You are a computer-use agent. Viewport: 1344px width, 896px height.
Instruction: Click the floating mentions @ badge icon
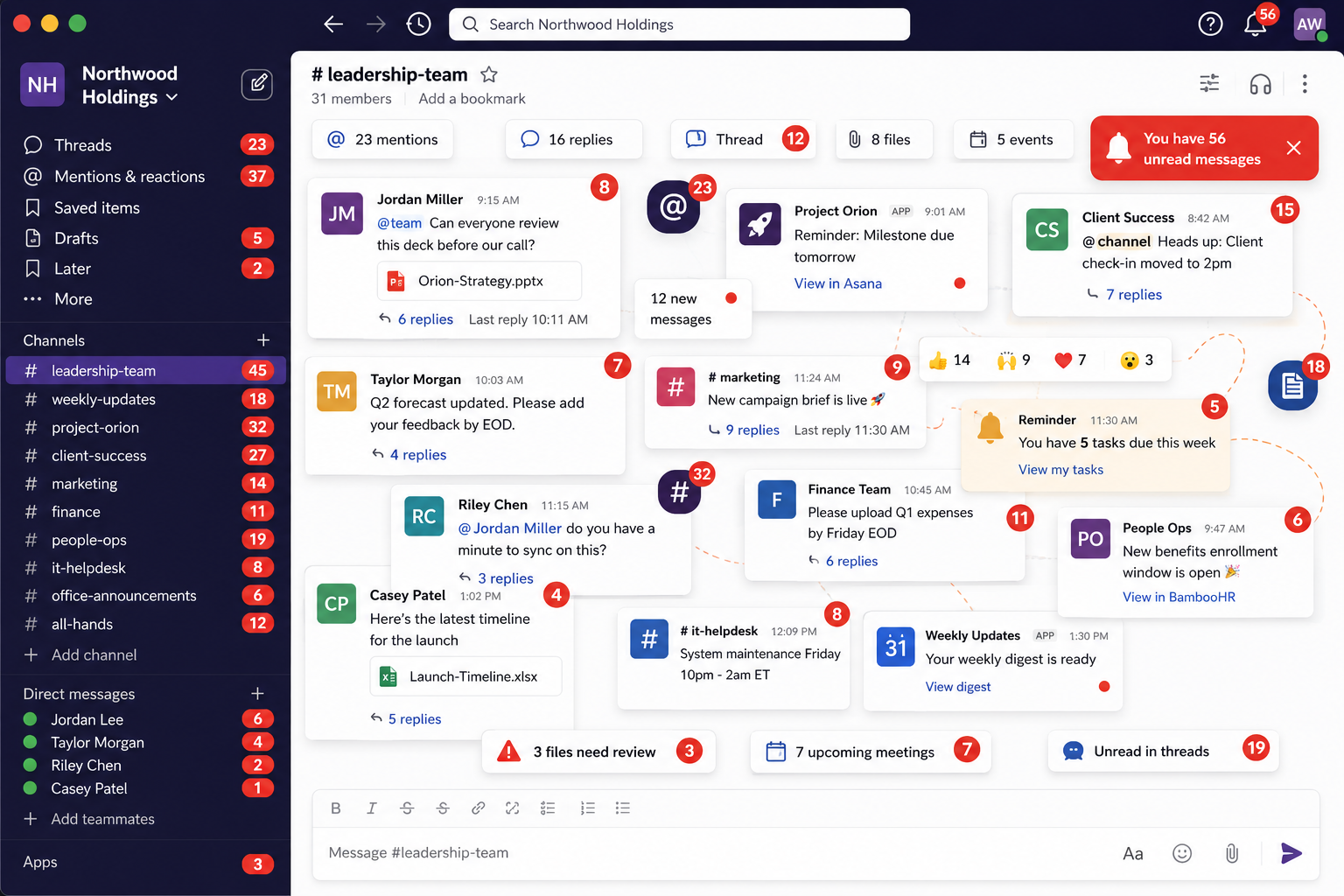tap(673, 206)
